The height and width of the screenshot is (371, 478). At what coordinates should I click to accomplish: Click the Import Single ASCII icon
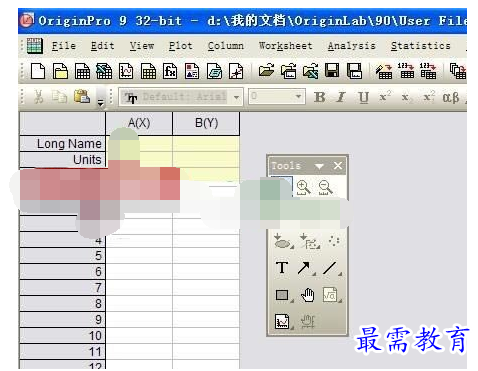coord(406,71)
